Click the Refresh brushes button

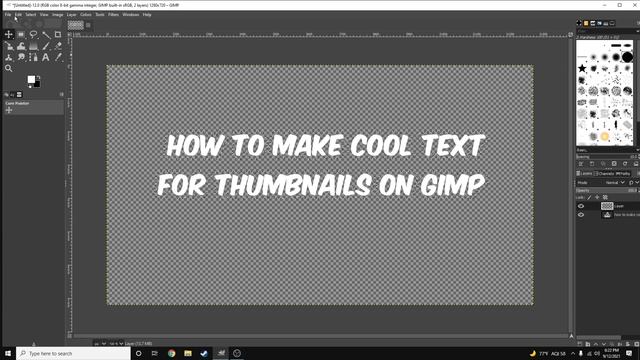(x=625, y=164)
